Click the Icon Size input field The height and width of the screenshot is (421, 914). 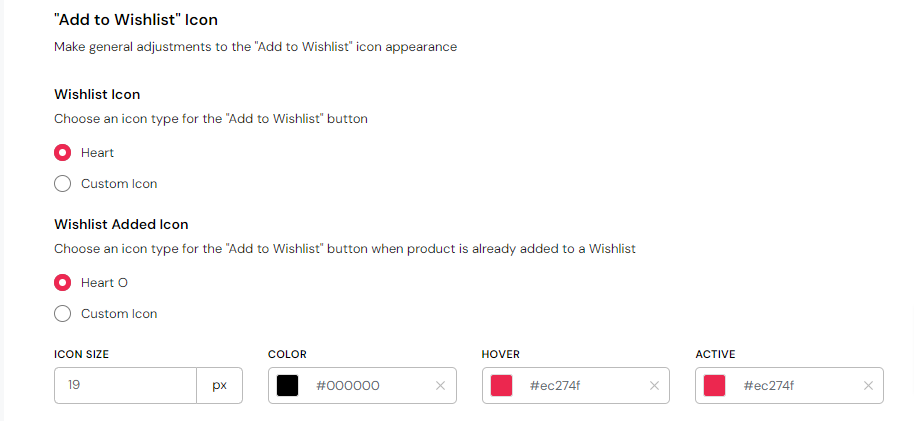point(125,385)
